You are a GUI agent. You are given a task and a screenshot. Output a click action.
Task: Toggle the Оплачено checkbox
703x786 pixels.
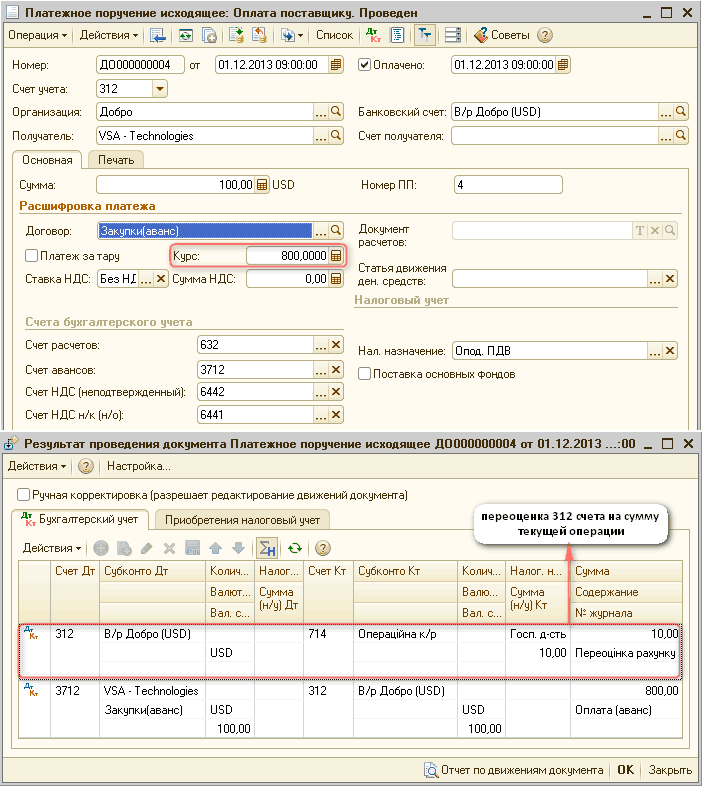point(365,65)
